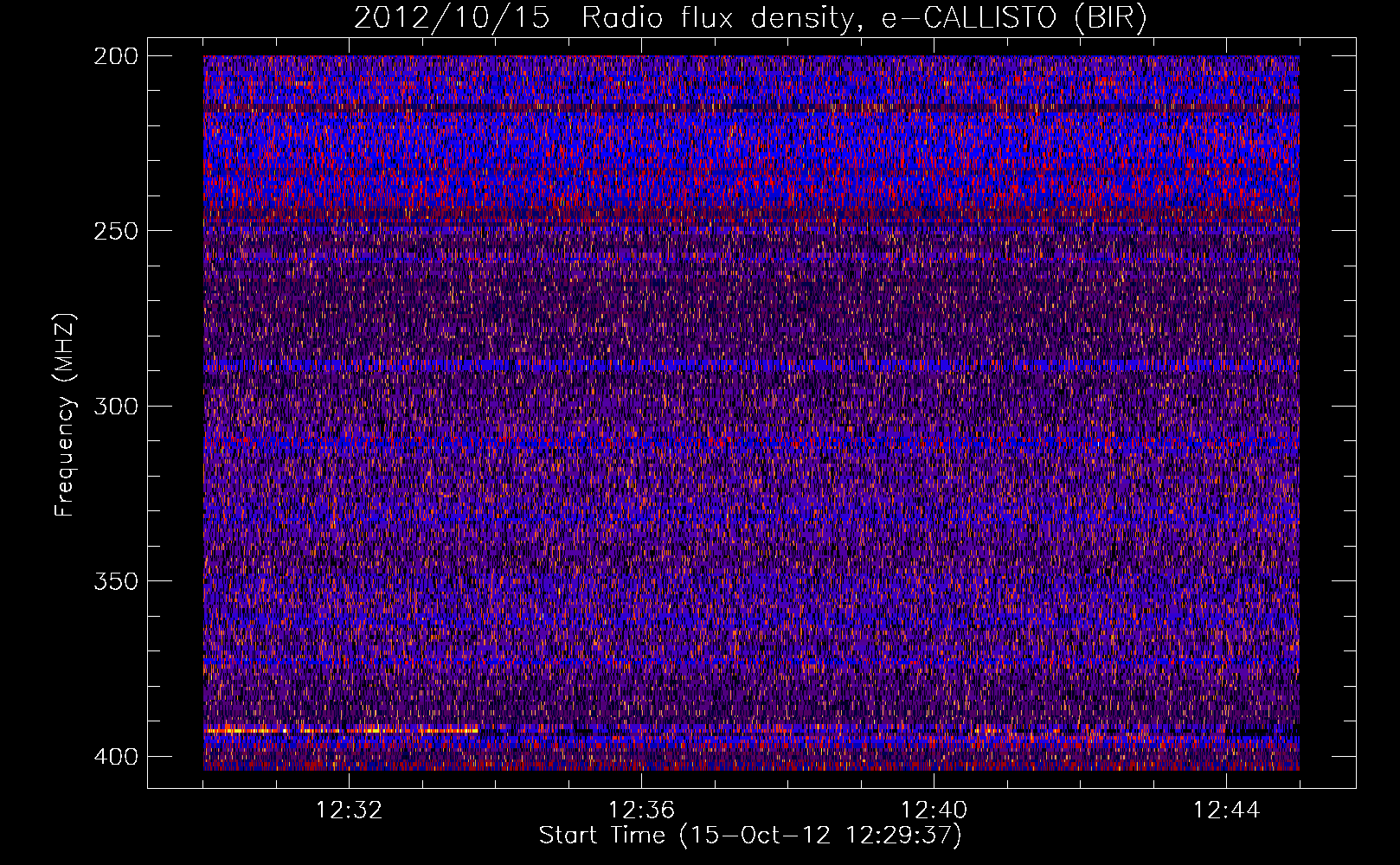Click the bright yellow emission streak near 393 MHz
The width and height of the screenshot is (1400, 865).
pos(342,731)
